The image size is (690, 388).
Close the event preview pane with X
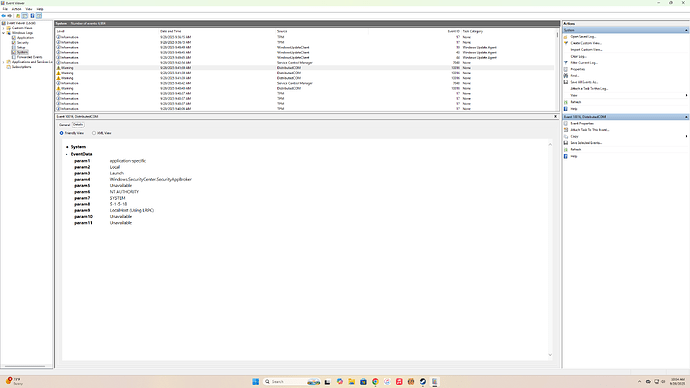click(555, 117)
